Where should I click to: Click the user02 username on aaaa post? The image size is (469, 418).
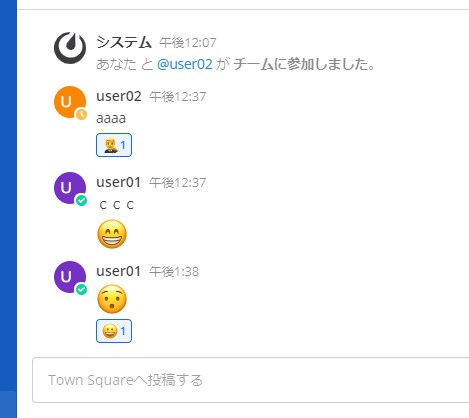click(x=119, y=96)
